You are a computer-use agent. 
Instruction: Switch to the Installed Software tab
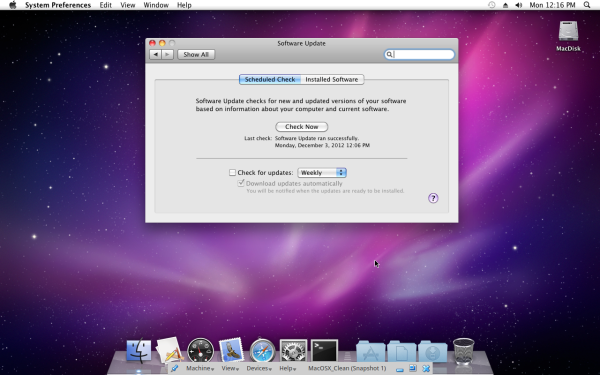tap(332, 79)
